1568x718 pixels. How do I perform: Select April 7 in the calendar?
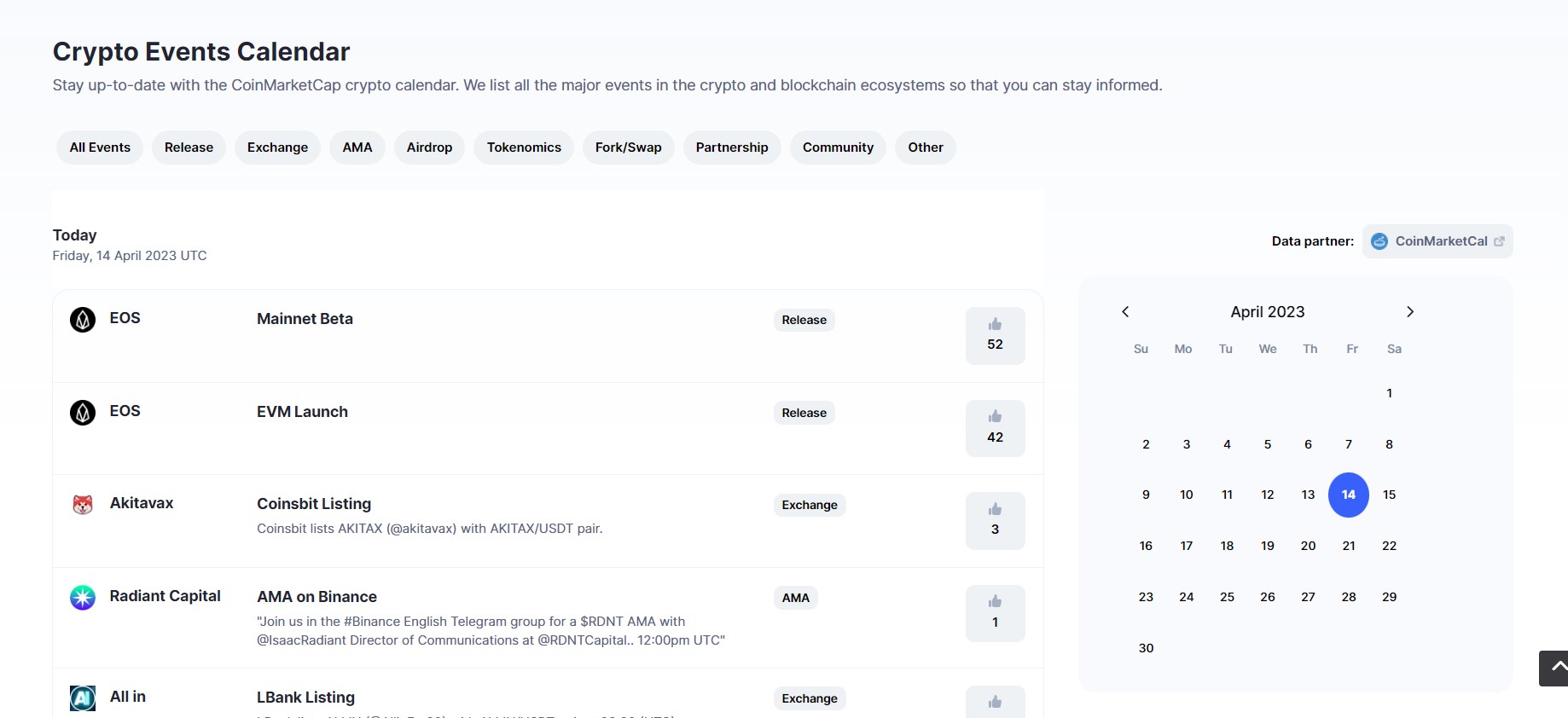coord(1349,444)
